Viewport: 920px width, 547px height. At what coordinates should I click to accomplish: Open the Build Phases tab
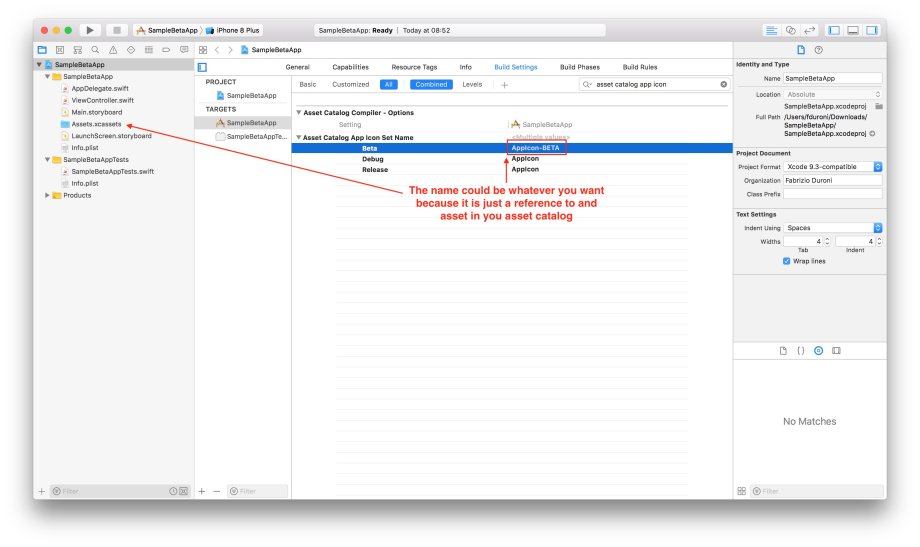[580, 67]
